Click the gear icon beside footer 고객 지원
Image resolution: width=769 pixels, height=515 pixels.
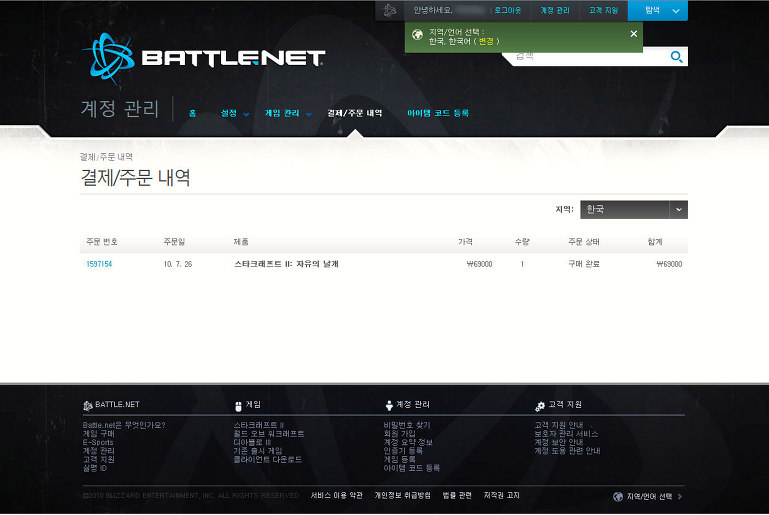pos(540,406)
